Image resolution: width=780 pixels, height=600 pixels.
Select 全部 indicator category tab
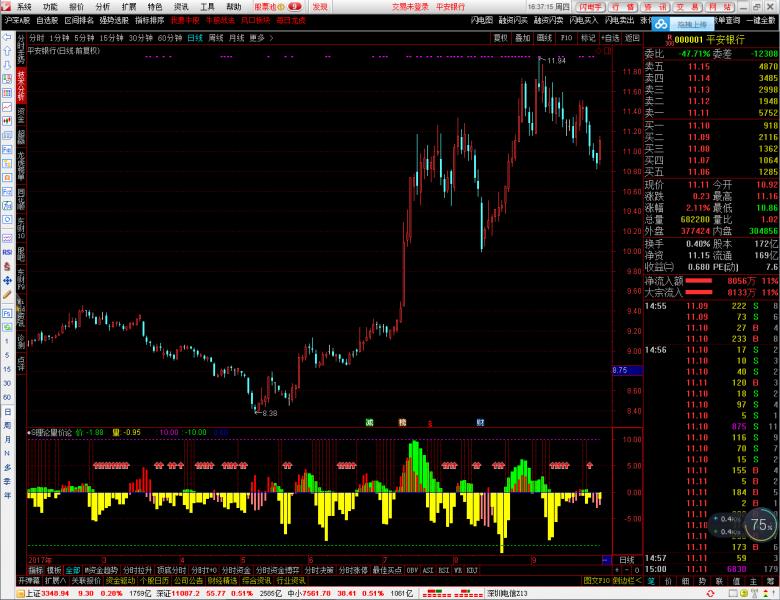click(x=73, y=570)
